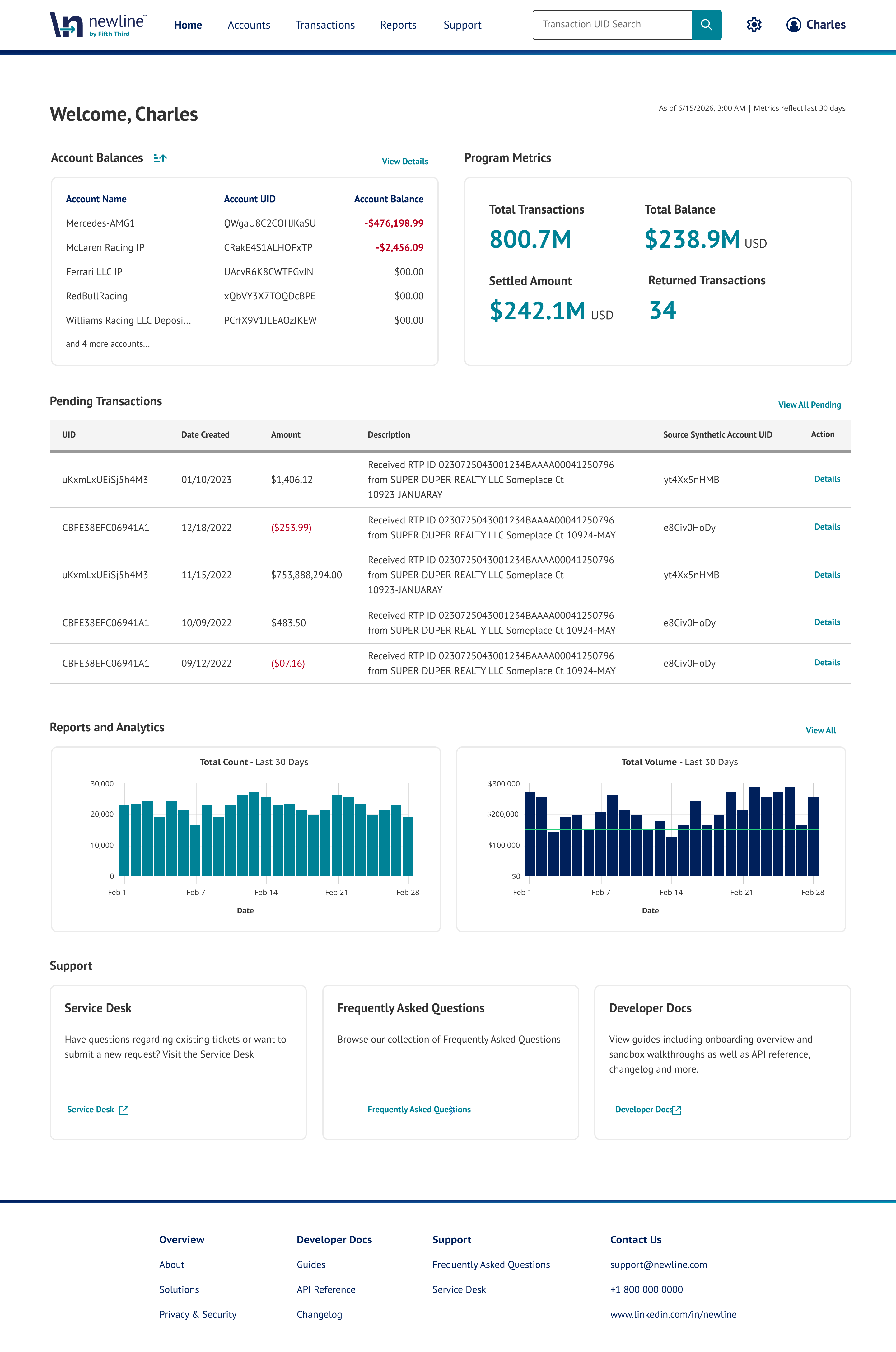This screenshot has width=896, height=1352.
Task: Open Frequently Asked Questions card link
Action: pyautogui.click(x=419, y=1110)
